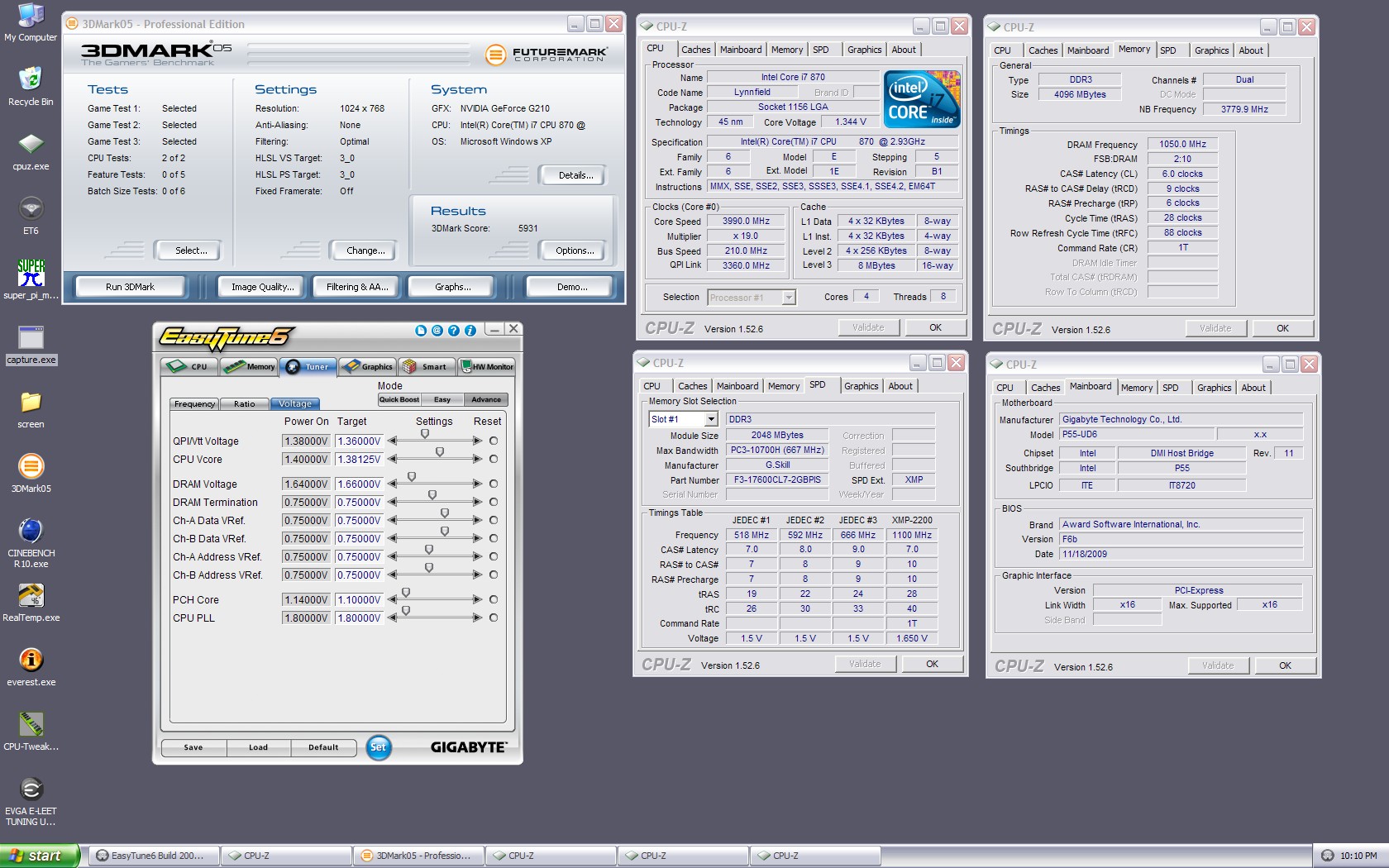Click 3DMark05 - Professional taskbar button
This screenshot has height=868, width=1389.
point(418,856)
